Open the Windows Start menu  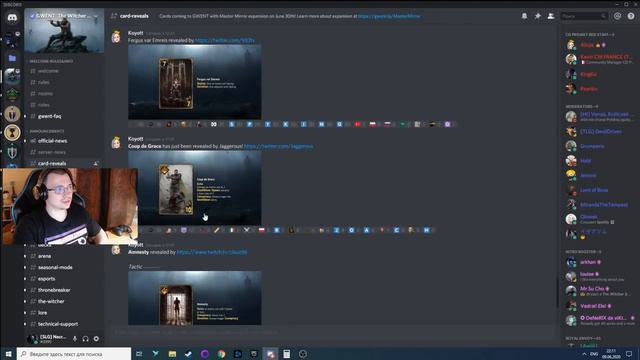pos(8,354)
